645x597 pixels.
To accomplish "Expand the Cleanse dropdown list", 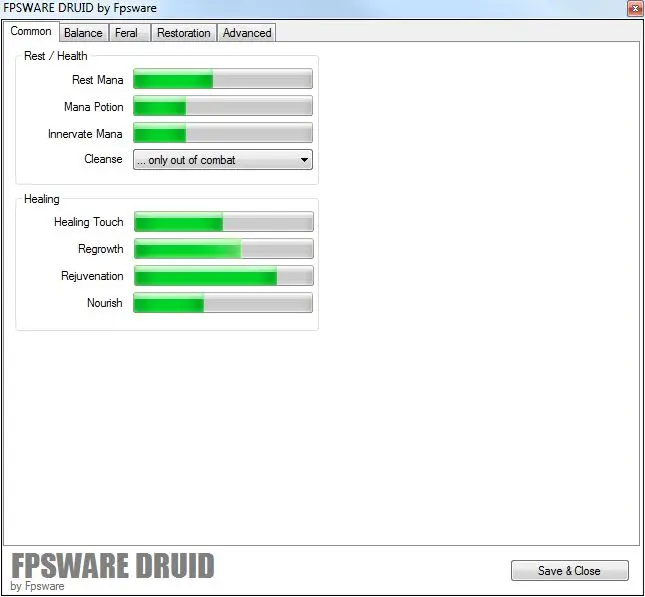I will tap(223, 160).
